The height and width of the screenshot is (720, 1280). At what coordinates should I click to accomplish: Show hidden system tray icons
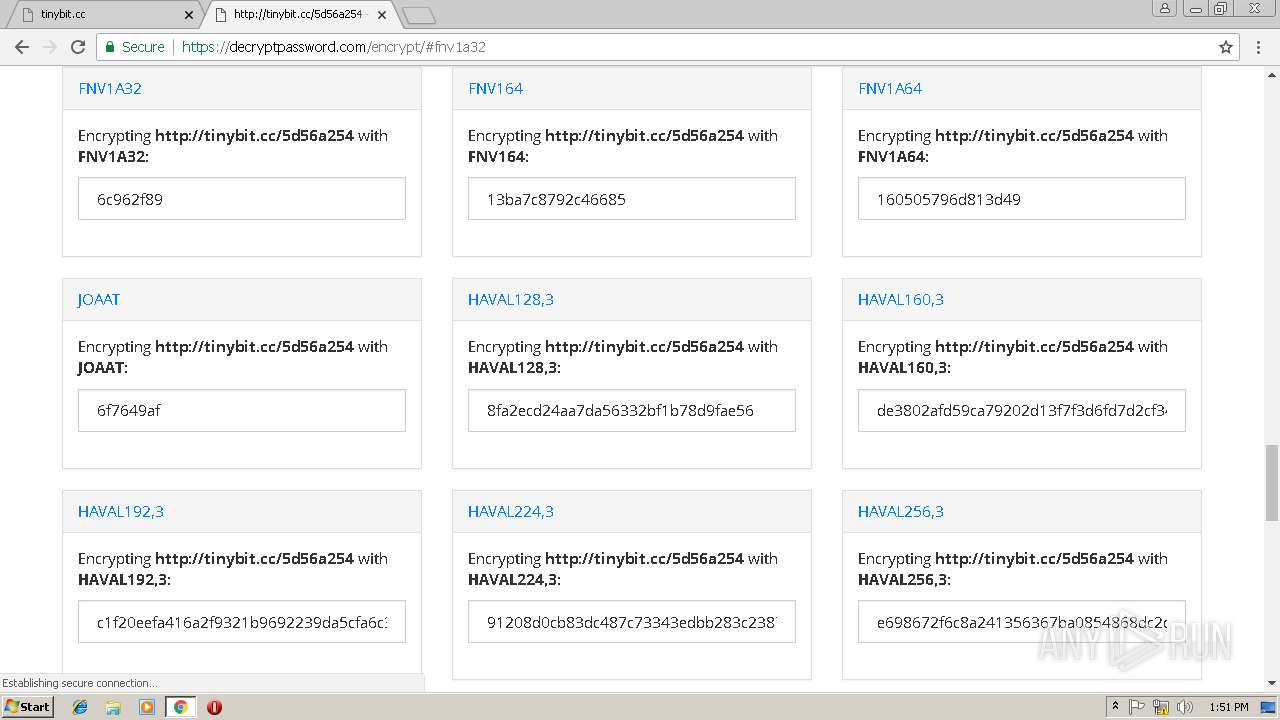tap(1116, 707)
